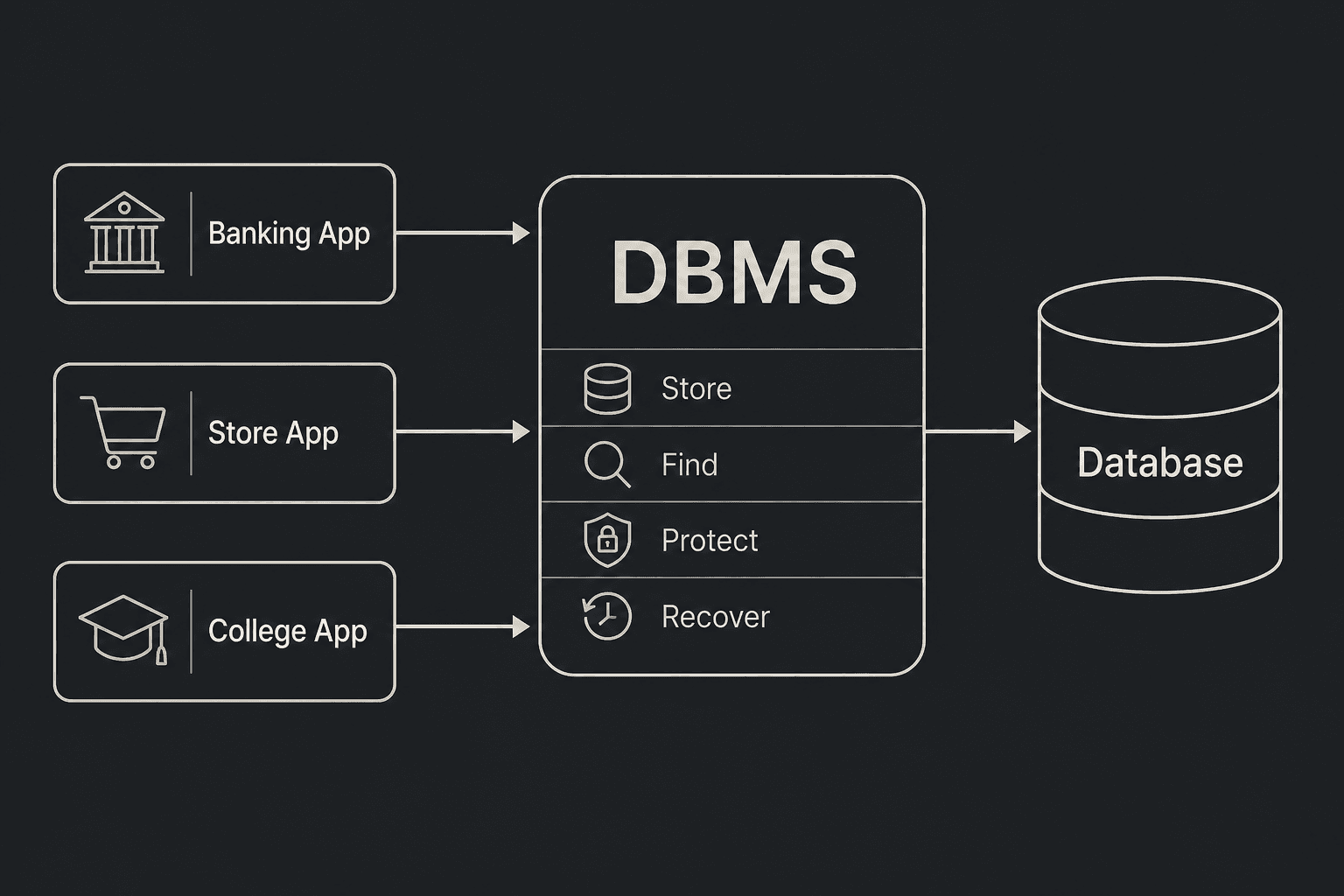Click the Store cylinder icon in DBMS
Screen dimensions: 1344x896
[x=607, y=388]
